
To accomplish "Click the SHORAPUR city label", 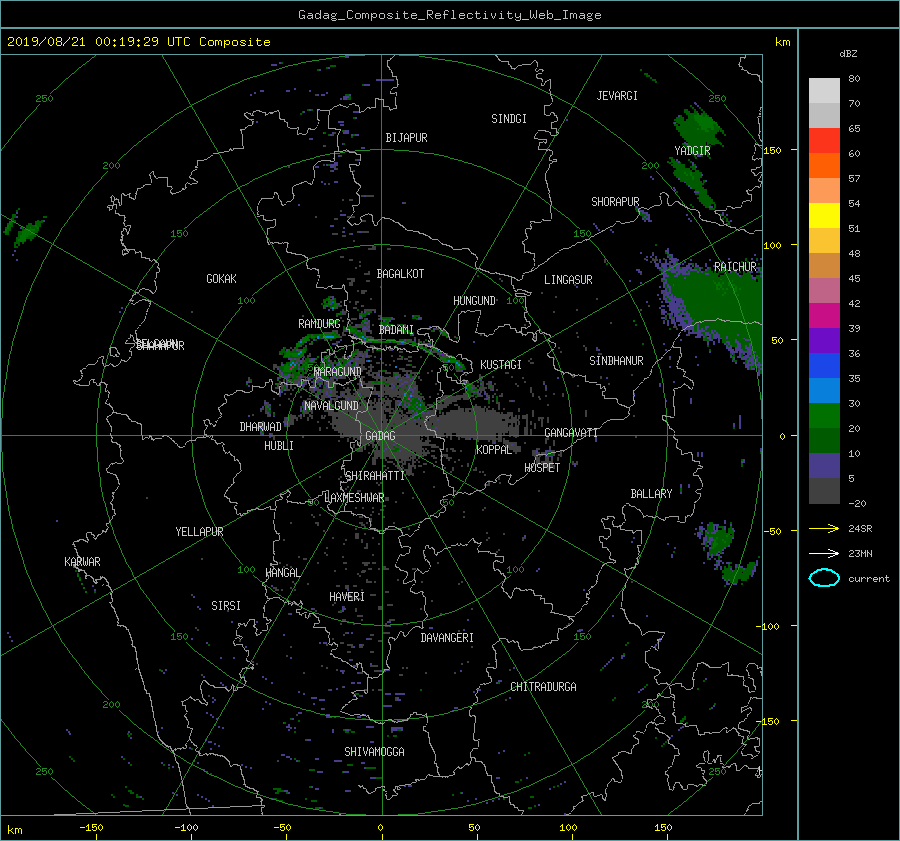I will tap(615, 202).
